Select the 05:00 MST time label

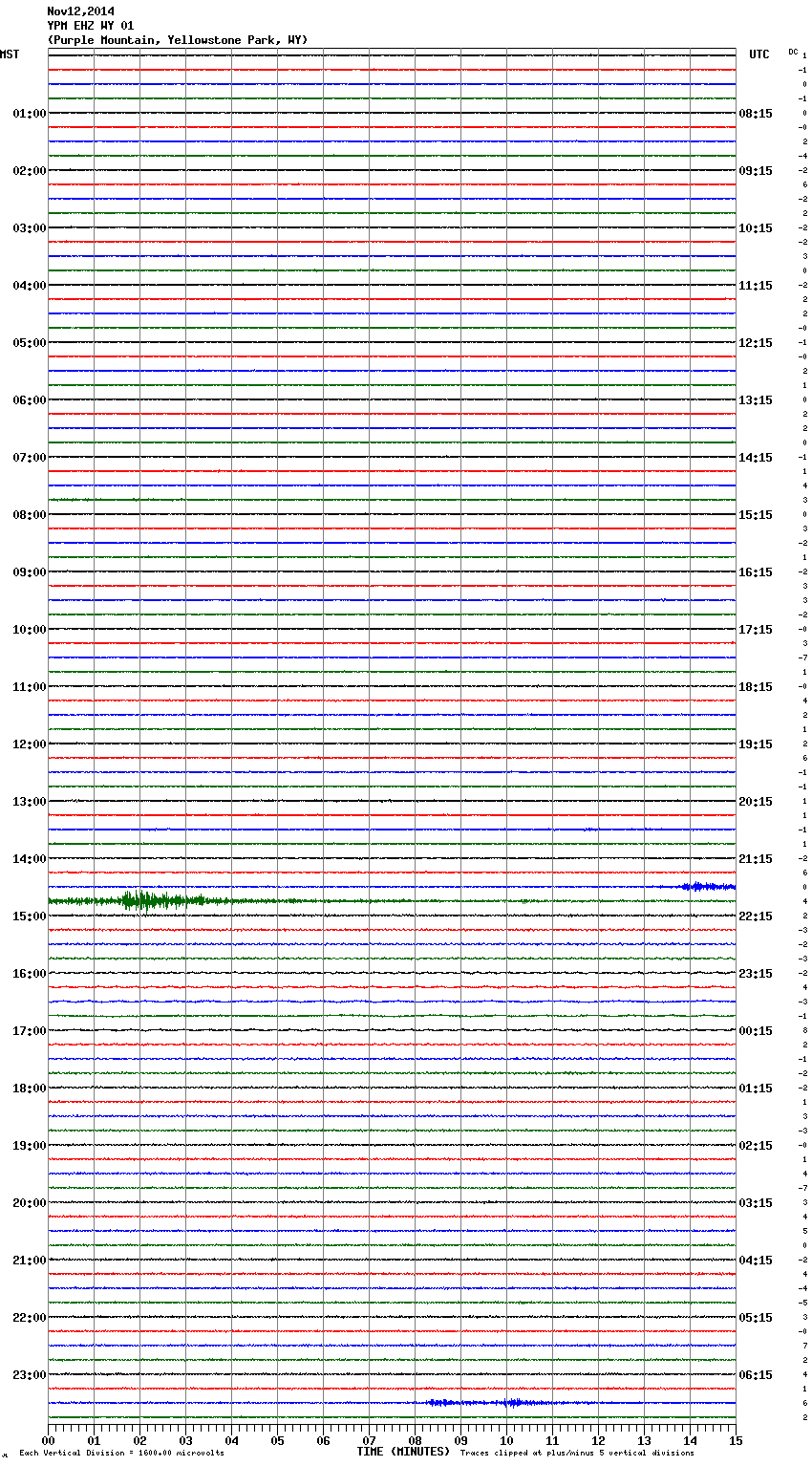pos(30,343)
